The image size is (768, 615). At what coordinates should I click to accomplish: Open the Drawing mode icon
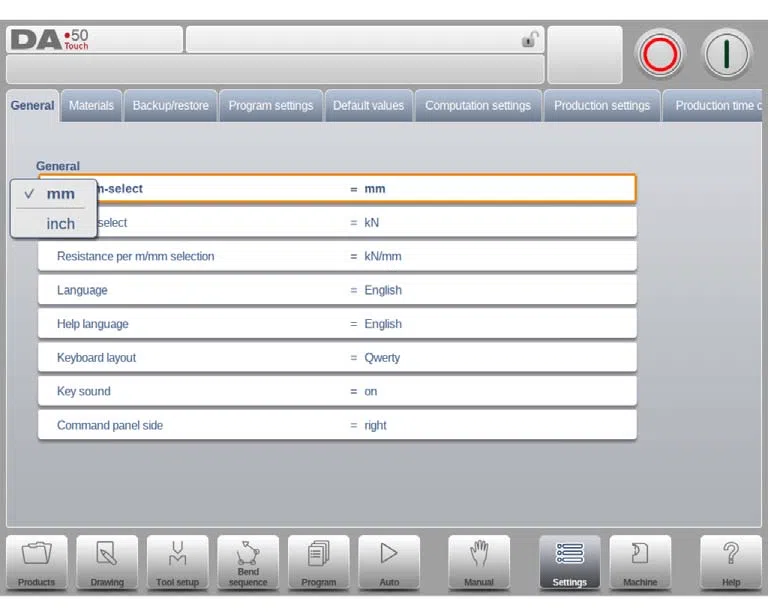[x=107, y=562]
